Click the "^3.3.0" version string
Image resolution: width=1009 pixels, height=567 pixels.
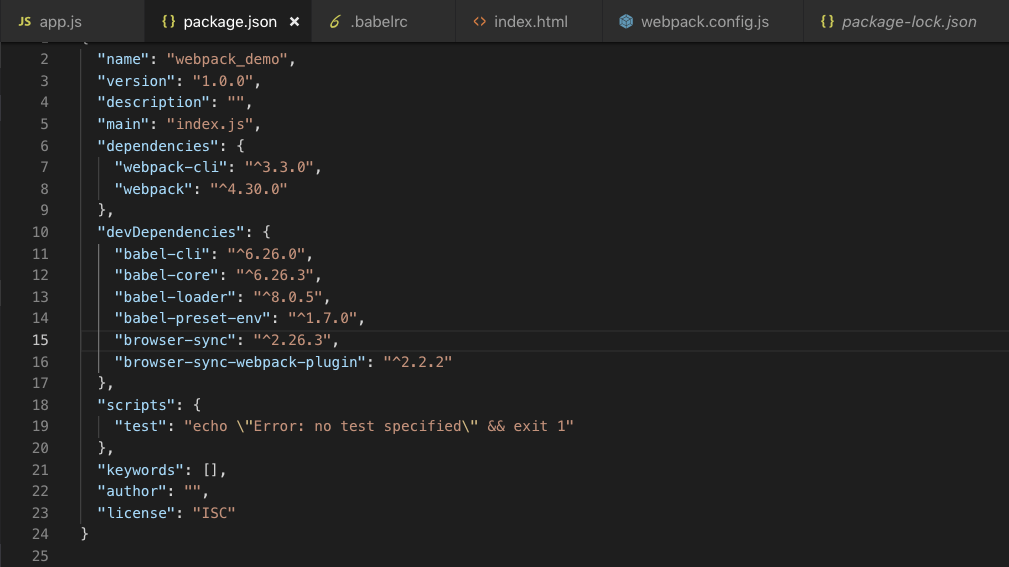(279, 167)
